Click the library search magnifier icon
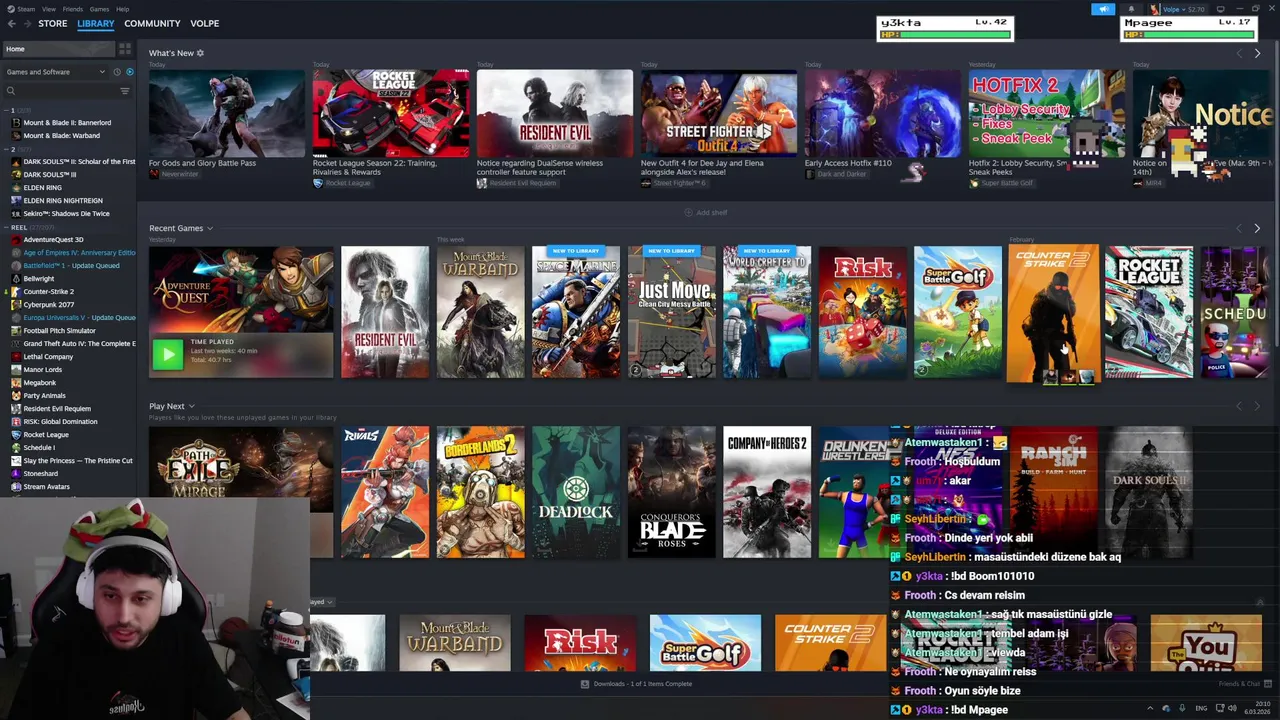 pyautogui.click(x=11, y=91)
